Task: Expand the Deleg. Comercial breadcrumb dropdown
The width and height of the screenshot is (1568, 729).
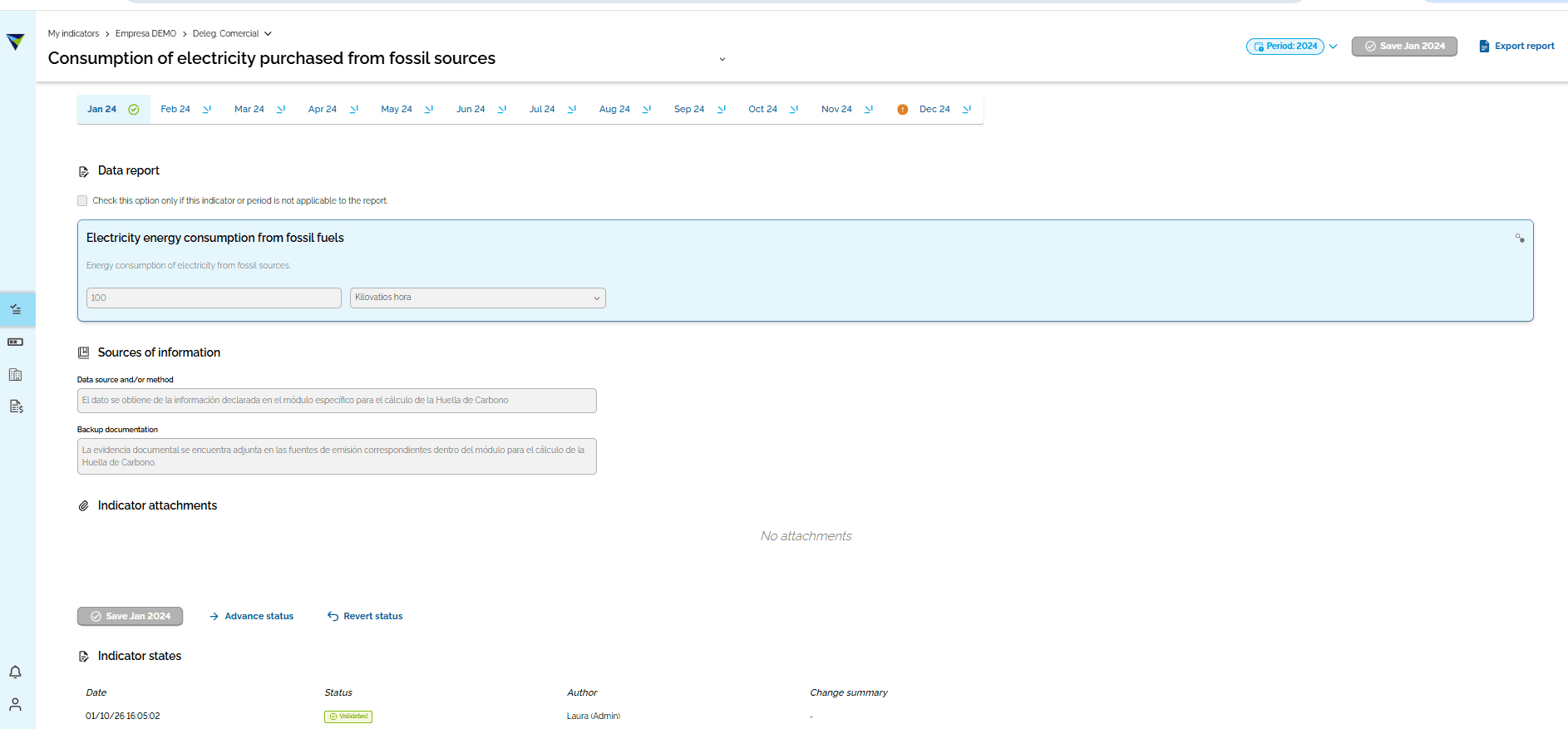Action: tap(268, 34)
